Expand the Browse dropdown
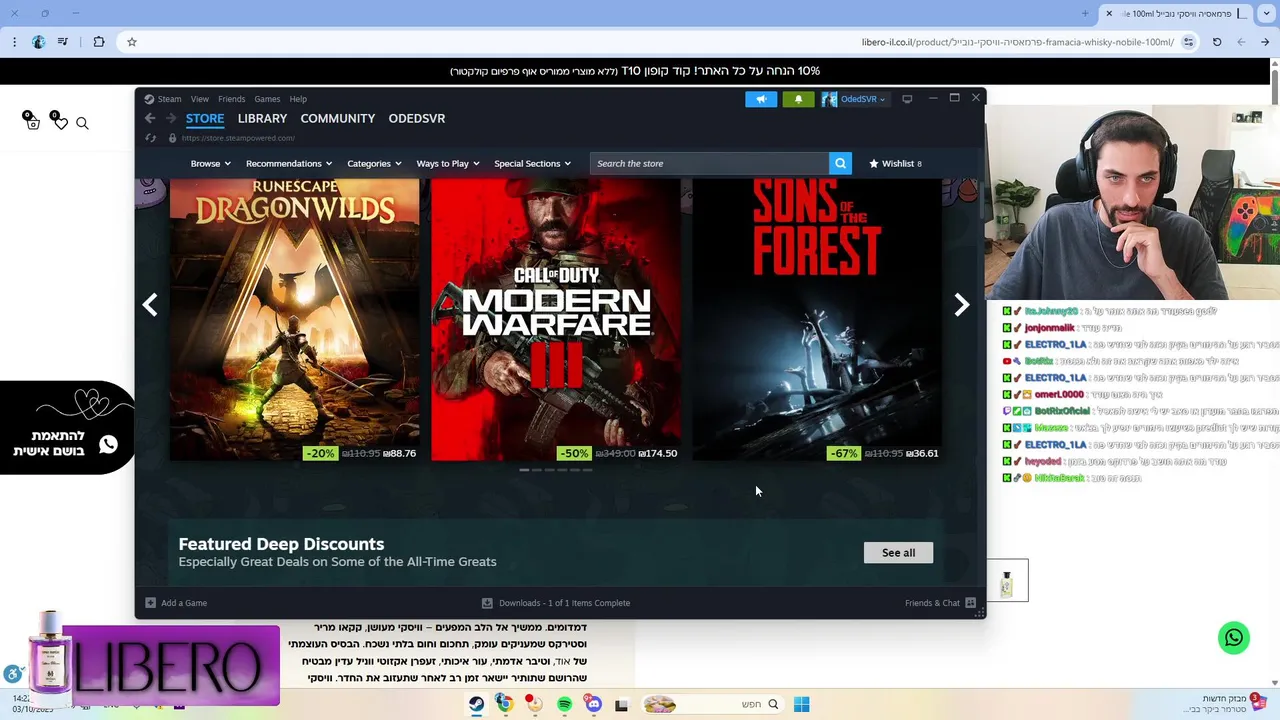Image resolution: width=1280 pixels, height=720 pixels. [210, 163]
